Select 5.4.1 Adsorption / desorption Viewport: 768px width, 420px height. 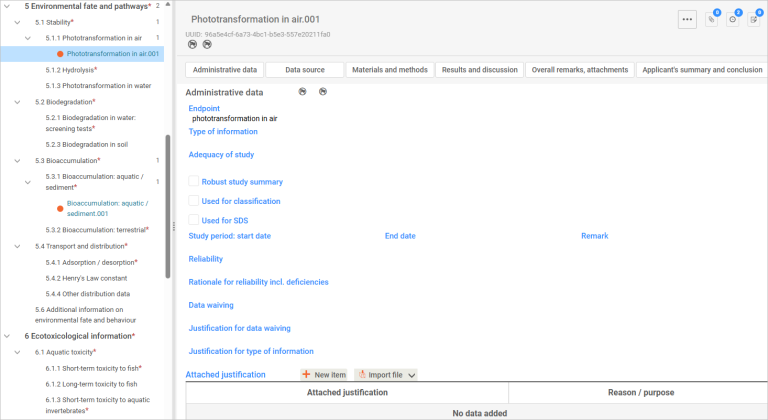pyautogui.click(x=92, y=263)
